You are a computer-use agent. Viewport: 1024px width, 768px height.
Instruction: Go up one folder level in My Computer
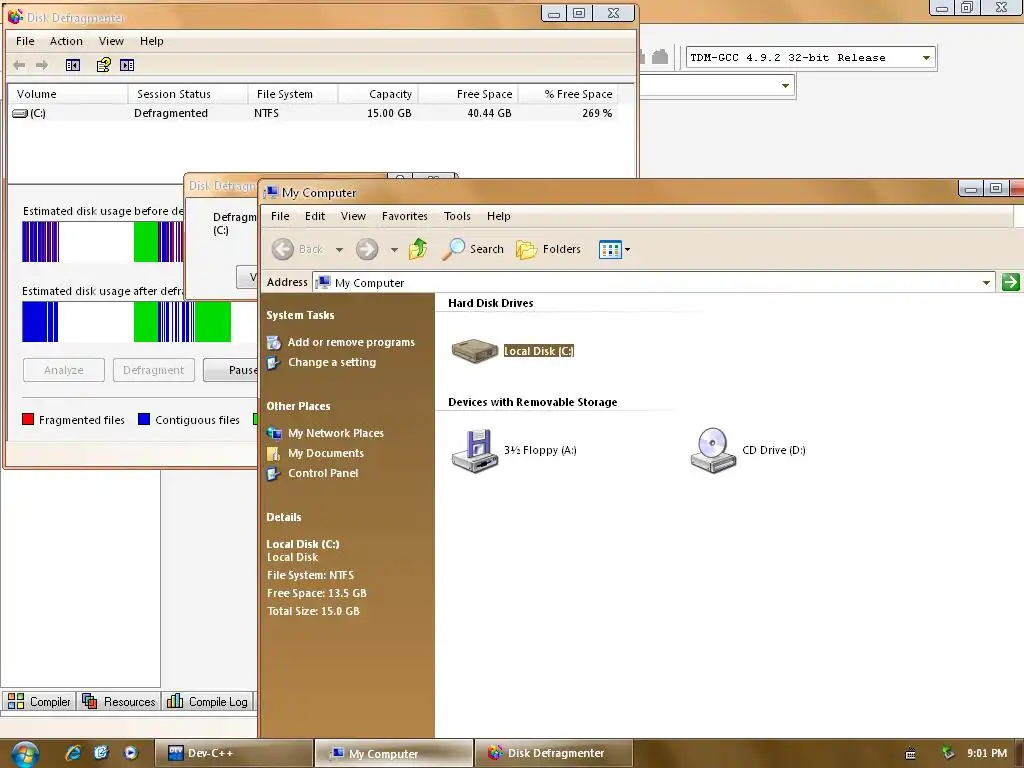(418, 249)
